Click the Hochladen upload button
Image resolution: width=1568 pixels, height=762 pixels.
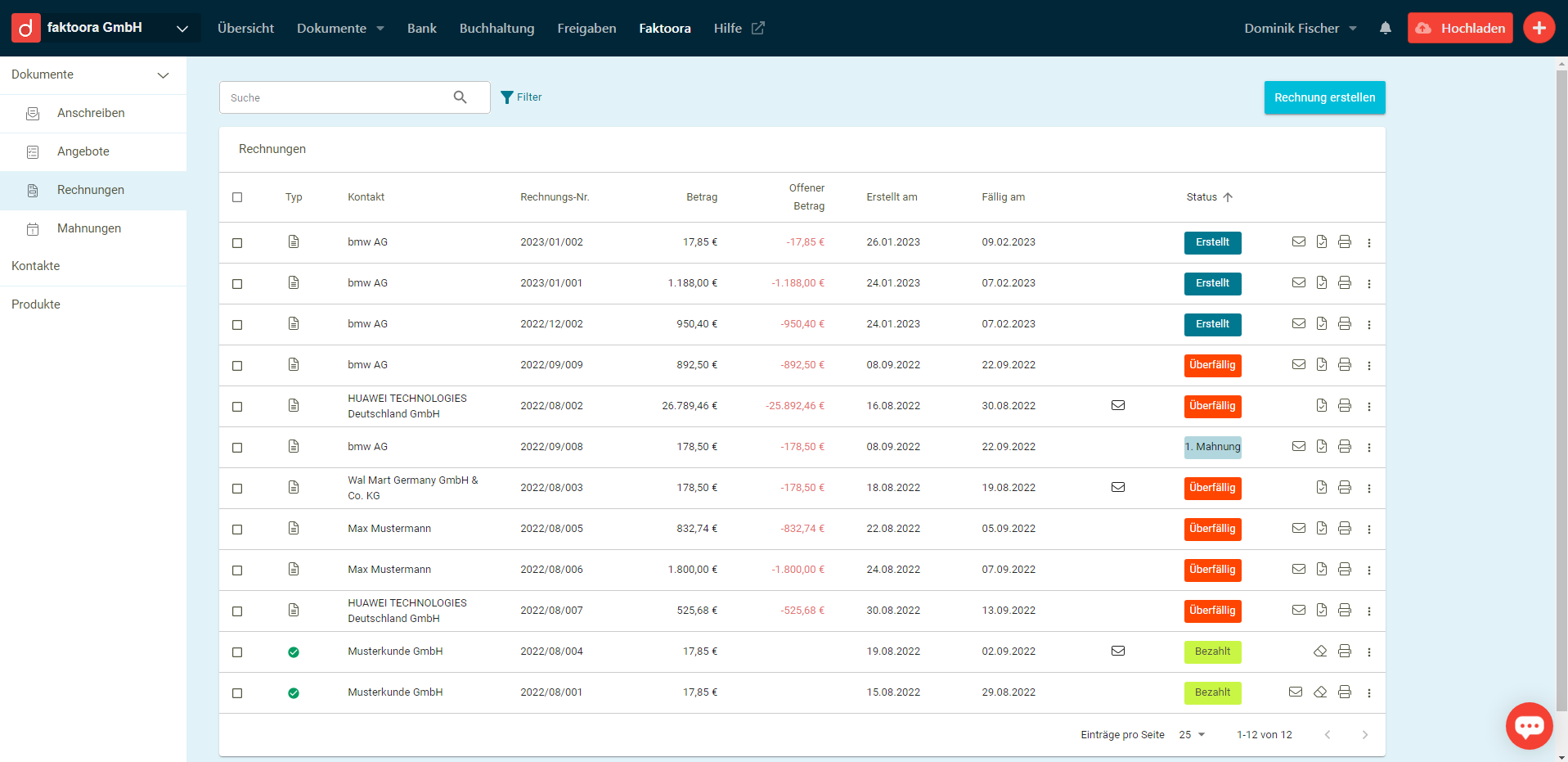click(x=1460, y=28)
